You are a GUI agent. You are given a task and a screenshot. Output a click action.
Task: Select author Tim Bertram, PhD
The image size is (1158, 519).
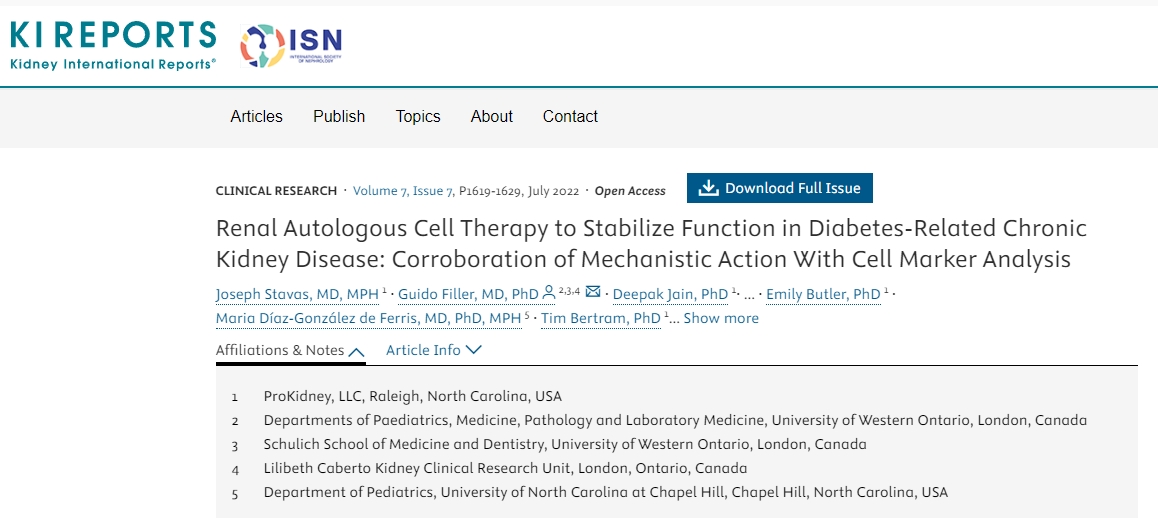(600, 318)
